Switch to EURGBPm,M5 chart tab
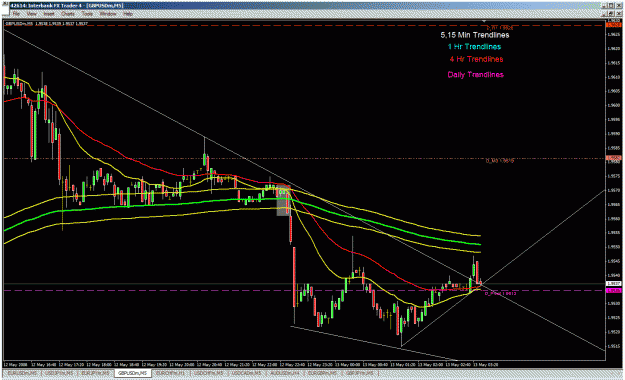The image size is (625, 380). (321, 373)
